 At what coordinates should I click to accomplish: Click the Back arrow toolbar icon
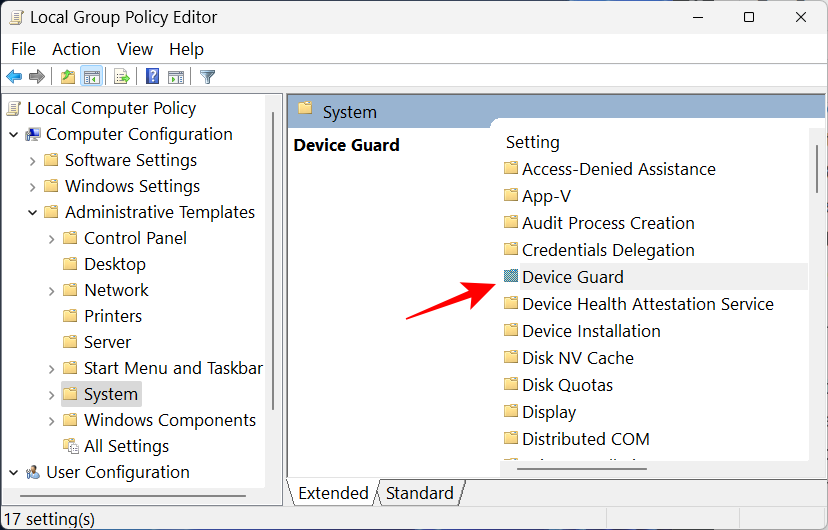[14, 77]
